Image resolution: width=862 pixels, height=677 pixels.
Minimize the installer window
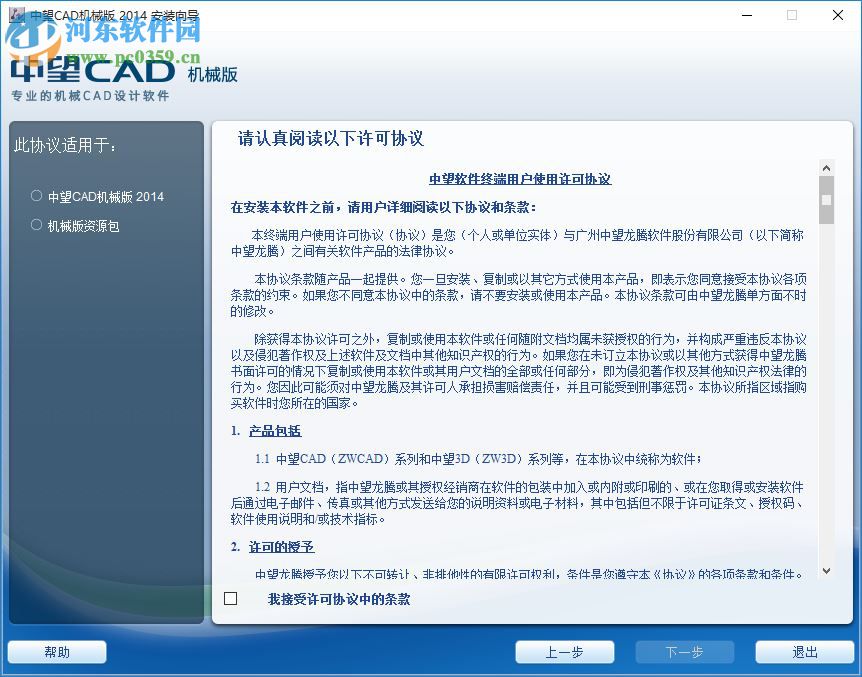[x=746, y=15]
